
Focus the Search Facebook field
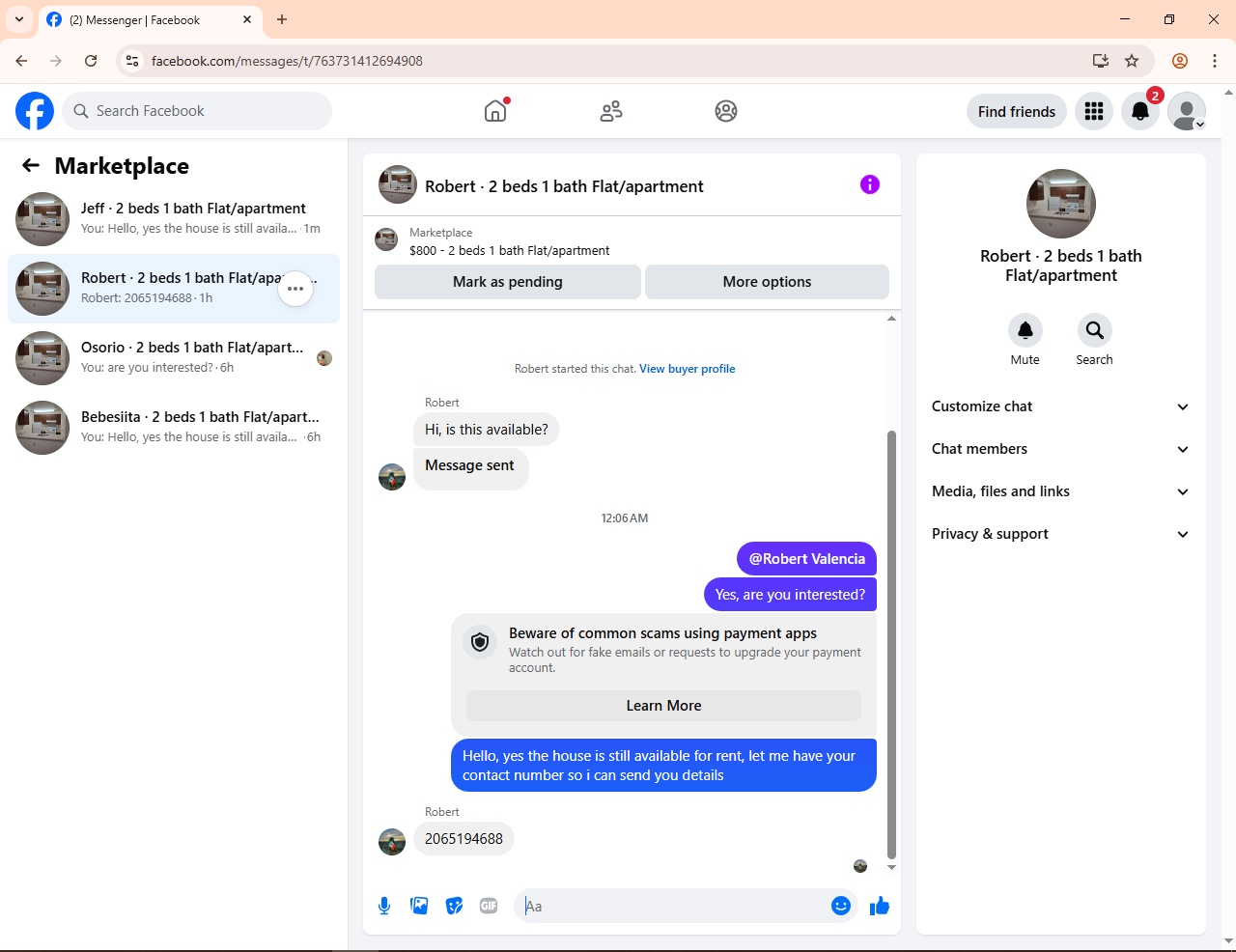197,111
